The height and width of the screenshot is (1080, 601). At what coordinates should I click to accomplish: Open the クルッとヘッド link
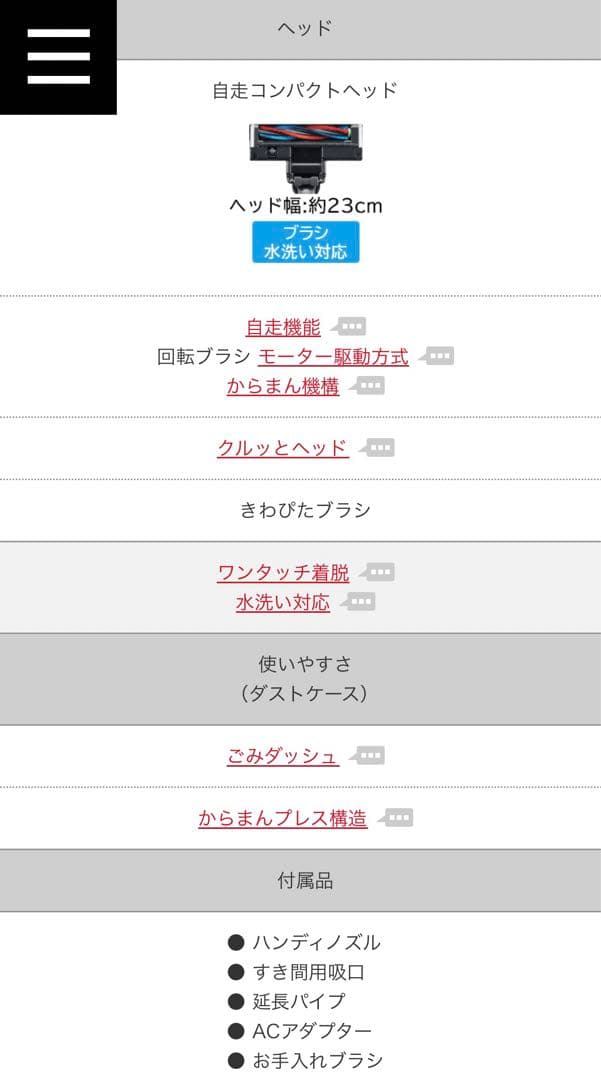tap(283, 449)
